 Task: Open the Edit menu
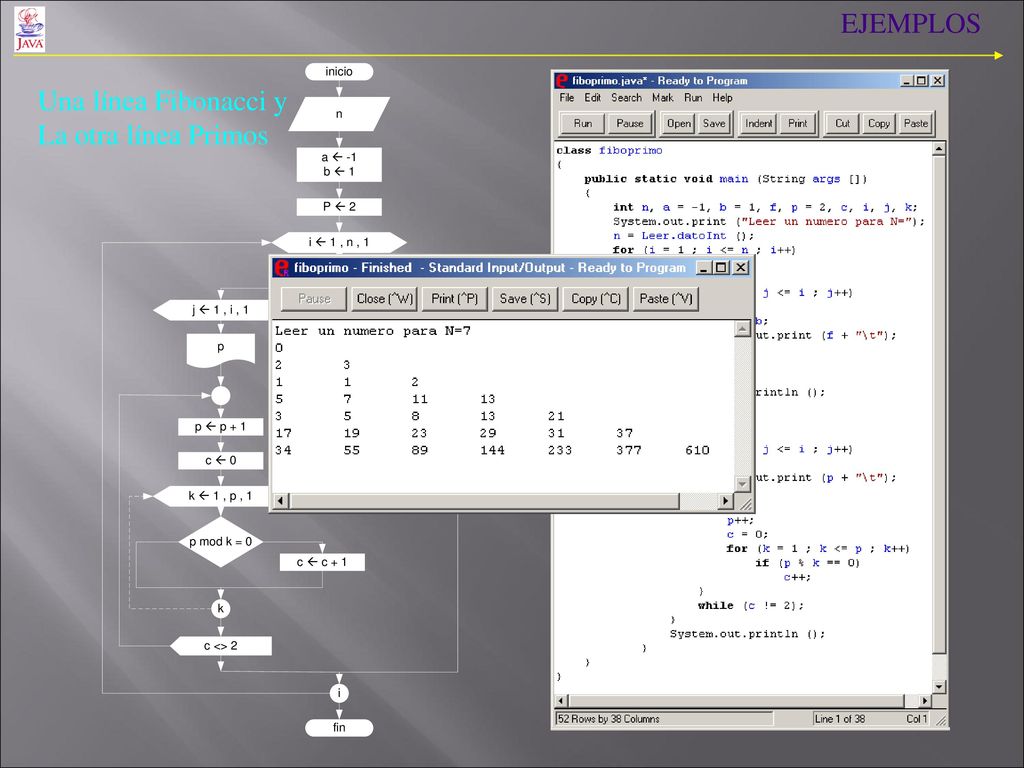pyautogui.click(x=592, y=97)
